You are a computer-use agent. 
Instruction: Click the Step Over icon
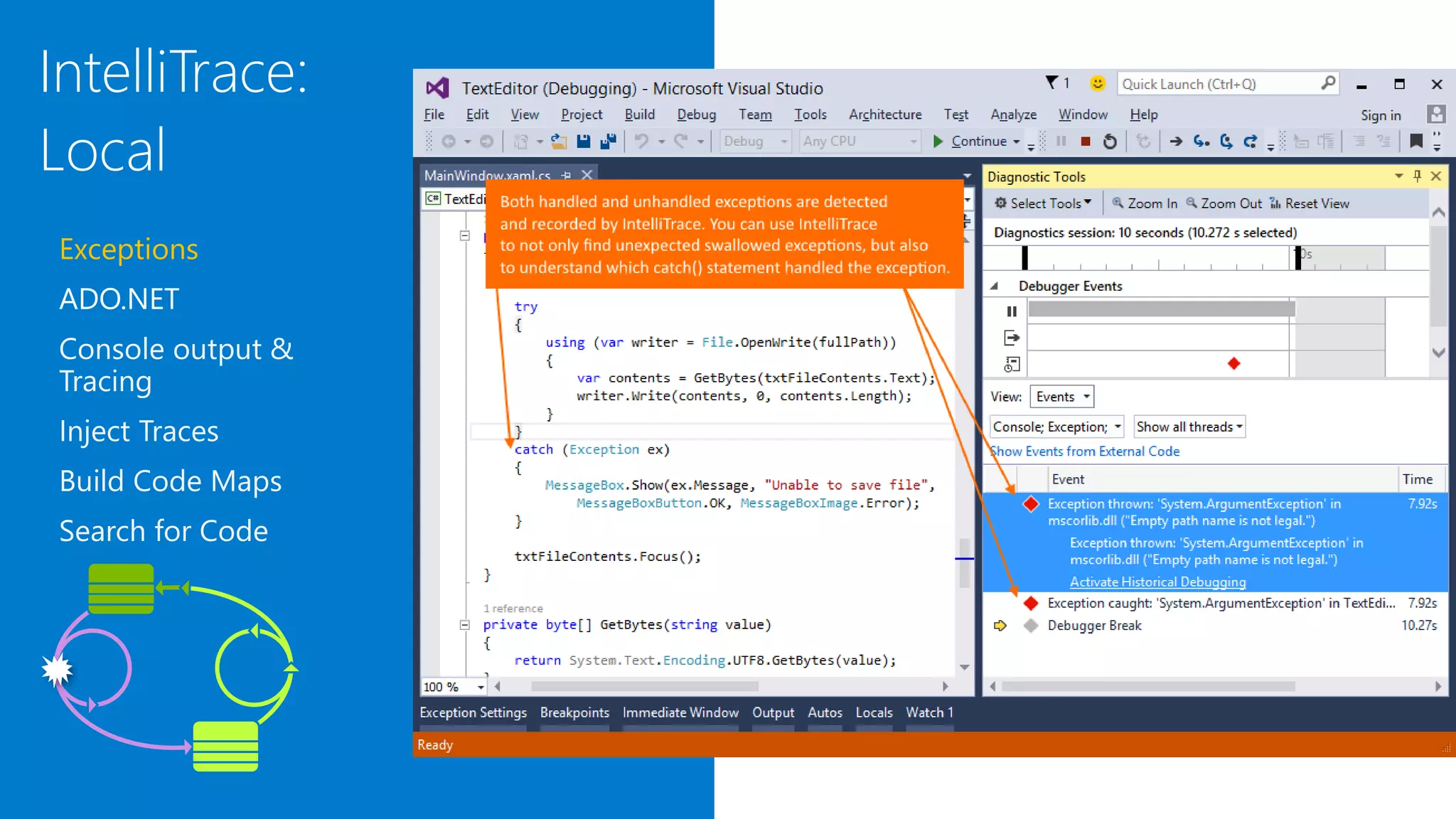point(1226,141)
